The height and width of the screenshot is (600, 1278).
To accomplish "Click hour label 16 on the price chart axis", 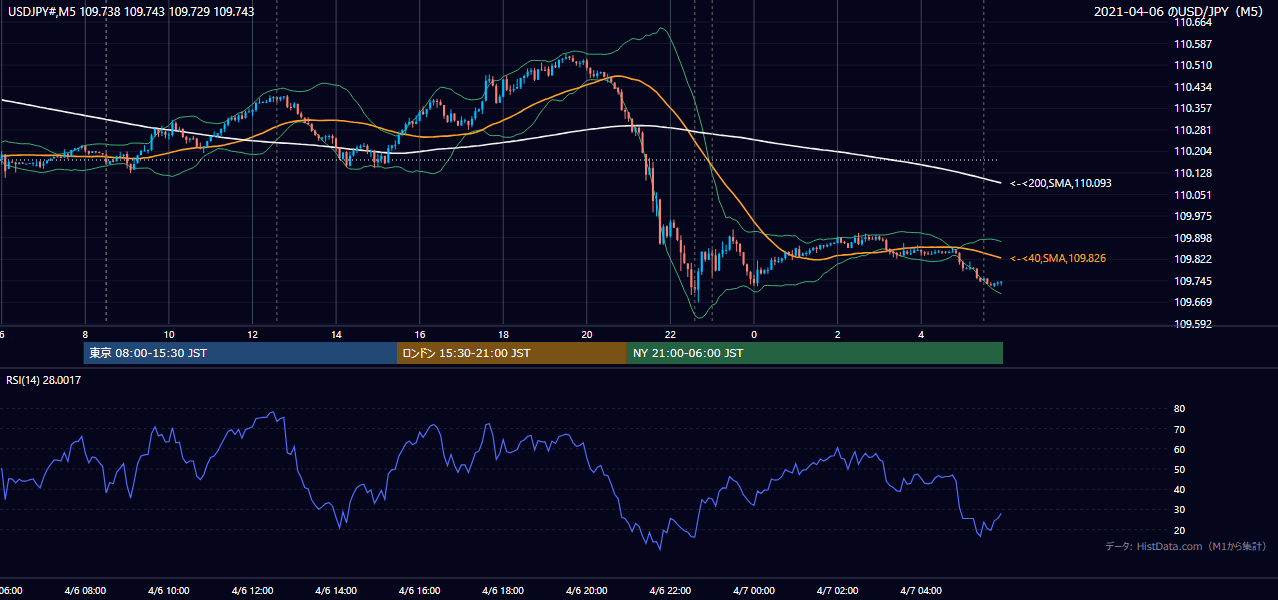I will [x=420, y=334].
